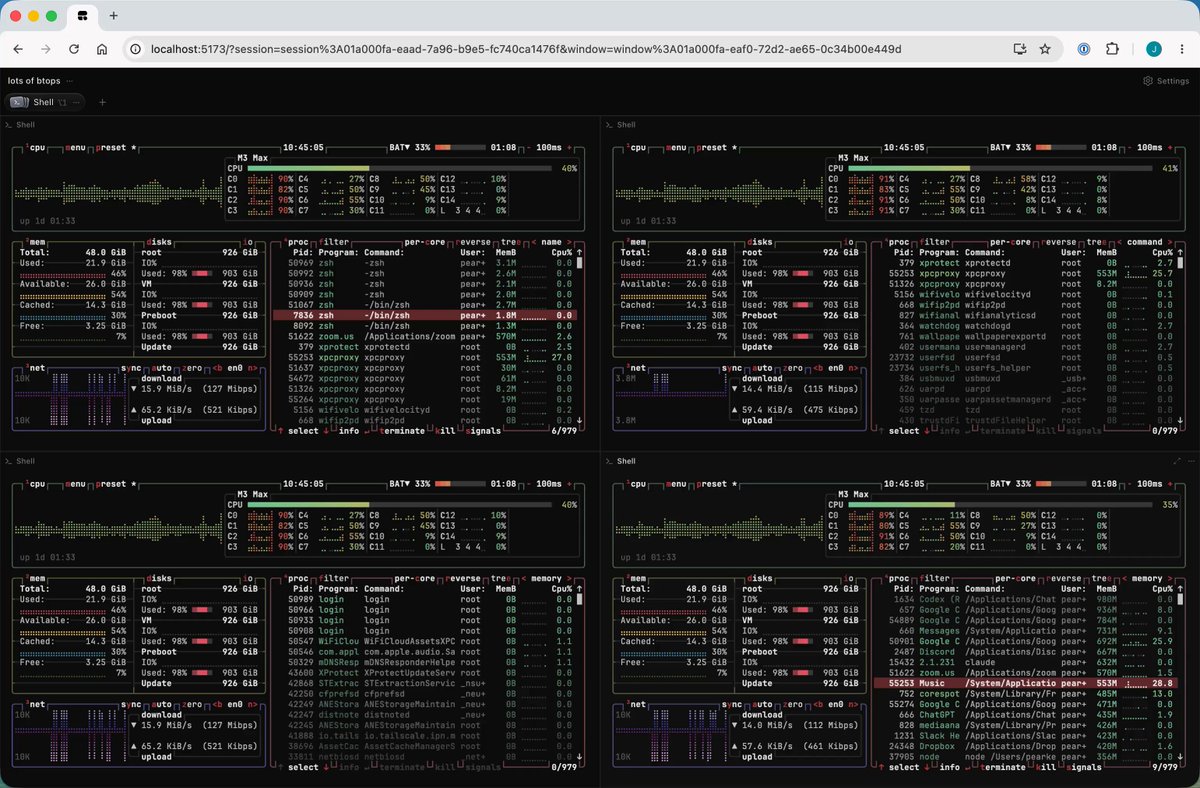Open the Extensions puzzle icon
Screen dimensions: 1200x788
tap(1112, 48)
